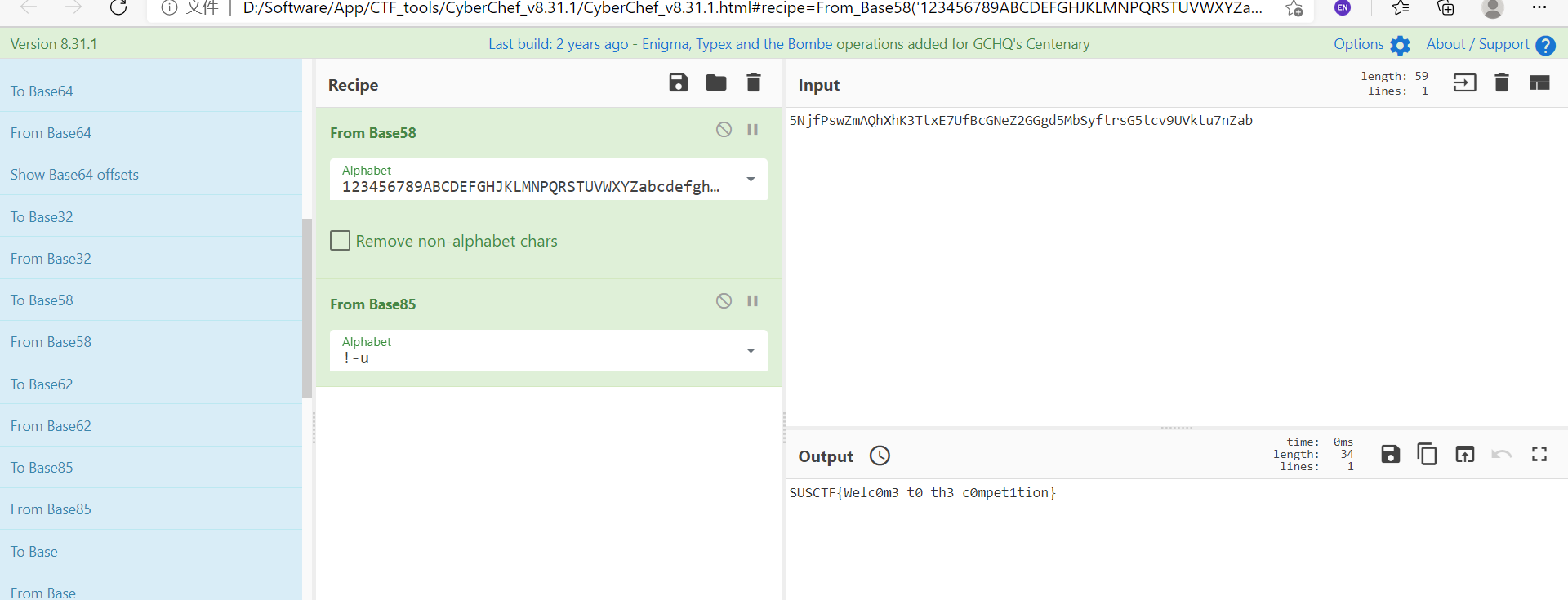The width and height of the screenshot is (1568, 600).
Task: Expand the Base85 Alphabet dropdown
Action: click(751, 351)
